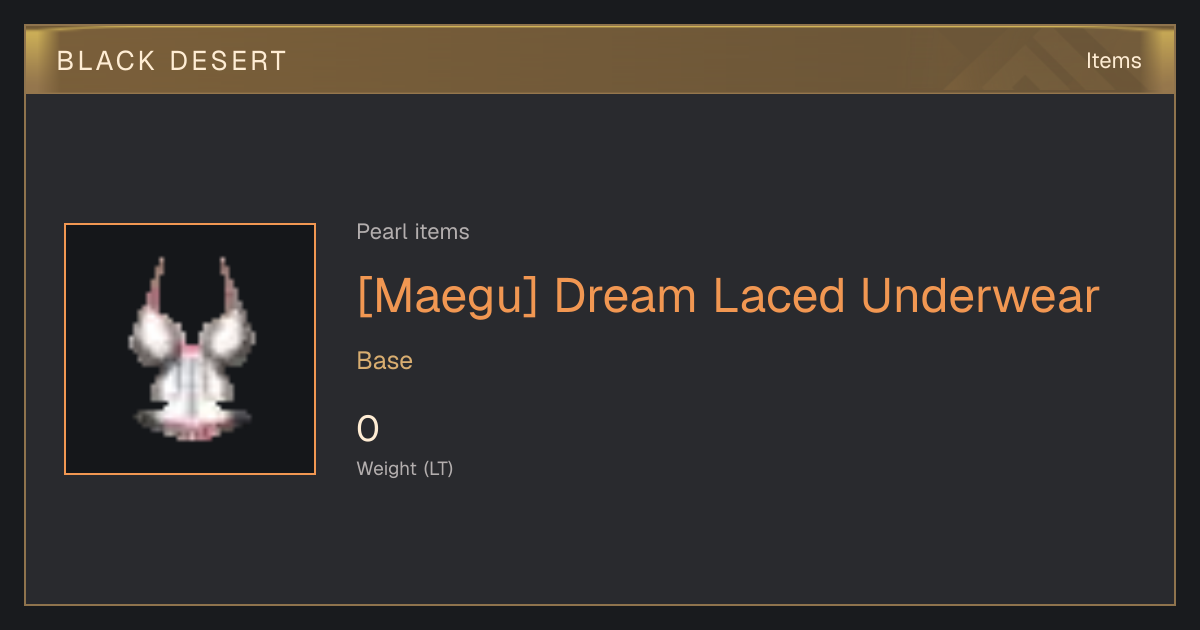1200x630 pixels.
Task: Click the Weight (LT) label
Action: (x=405, y=468)
